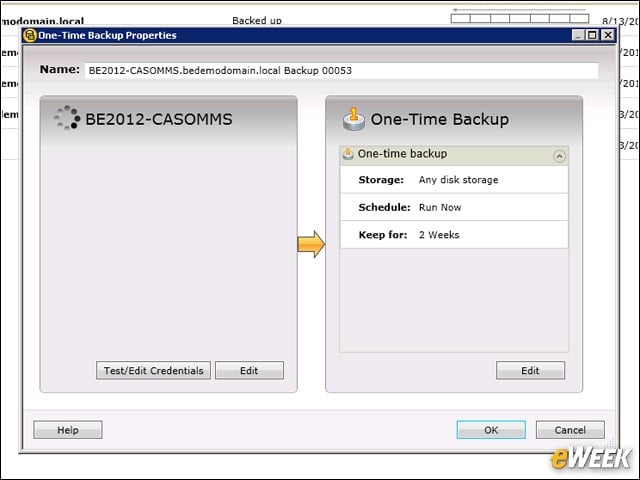Screen dimensions: 640x480
Task: Click the One-time backup section header label
Action: tap(402, 154)
